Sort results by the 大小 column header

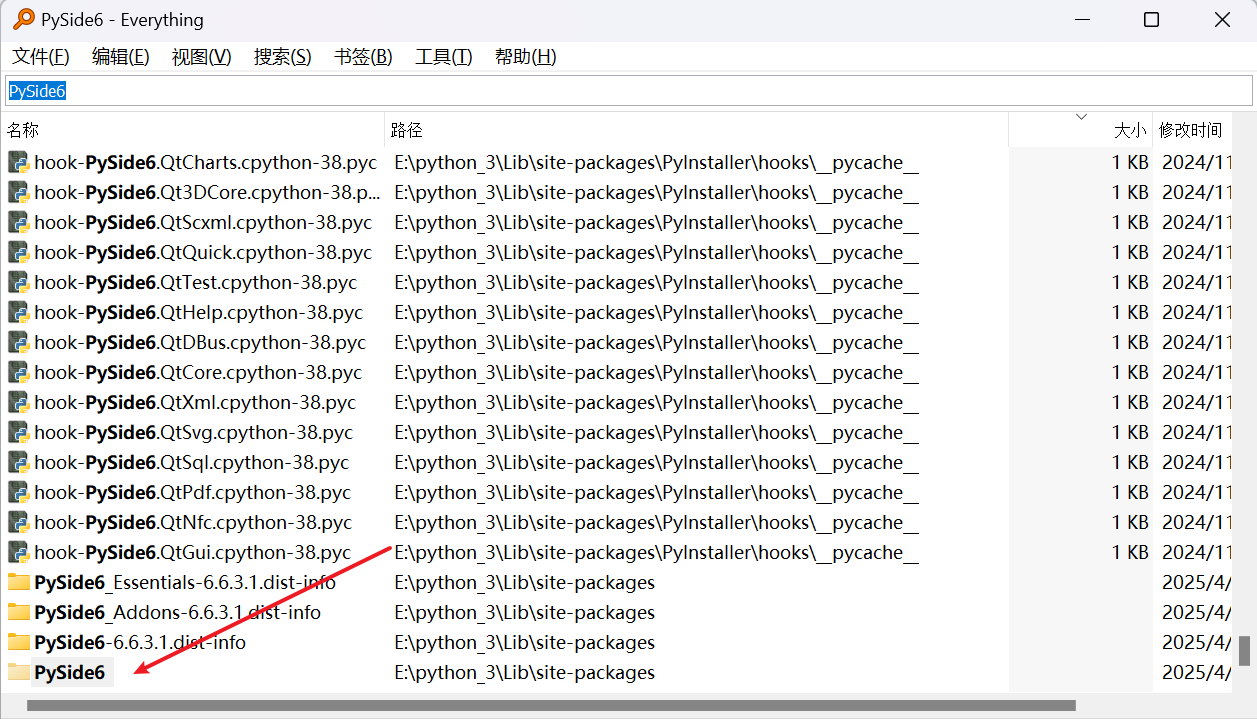click(x=1081, y=130)
